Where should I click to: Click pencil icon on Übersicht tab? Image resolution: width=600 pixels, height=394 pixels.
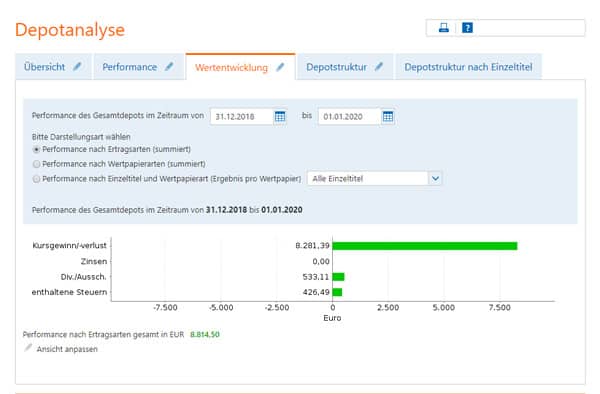click(x=77, y=67)
